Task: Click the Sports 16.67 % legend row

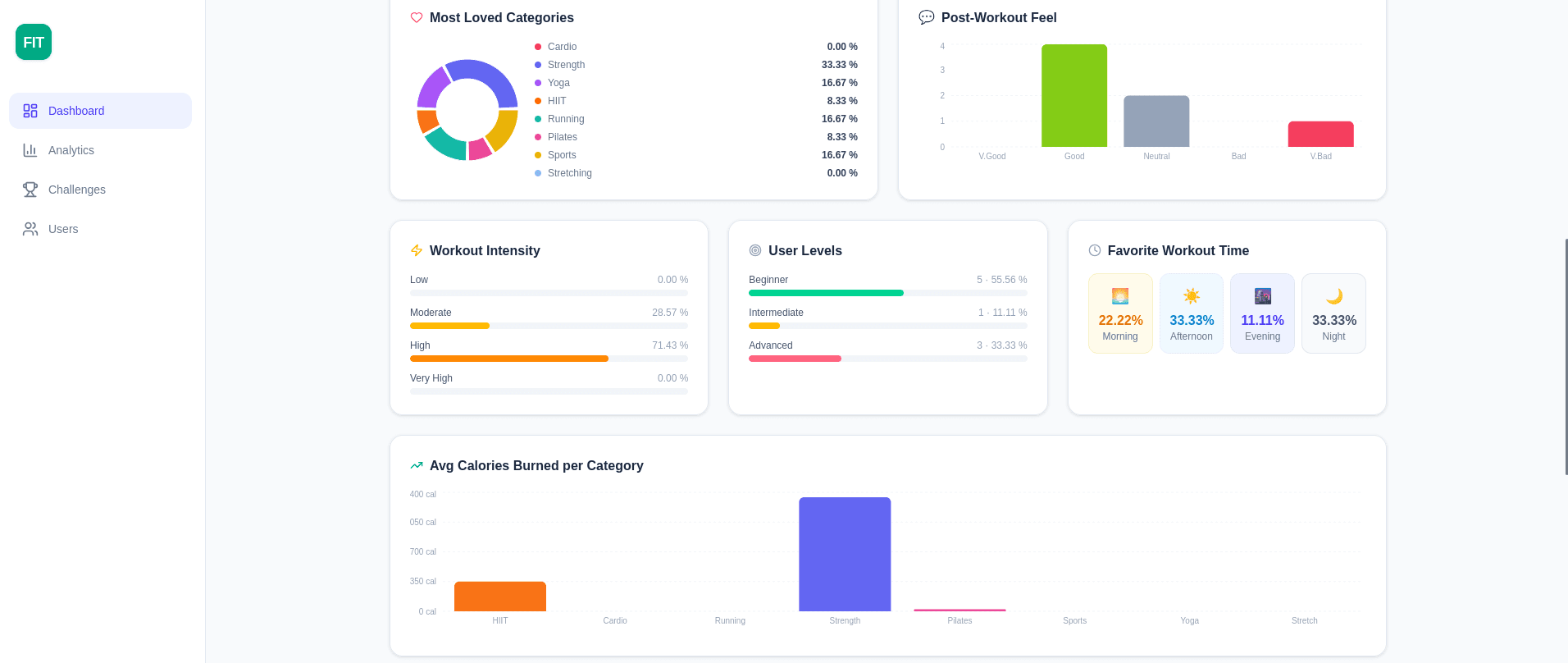Action: click(x=696, y=155)
